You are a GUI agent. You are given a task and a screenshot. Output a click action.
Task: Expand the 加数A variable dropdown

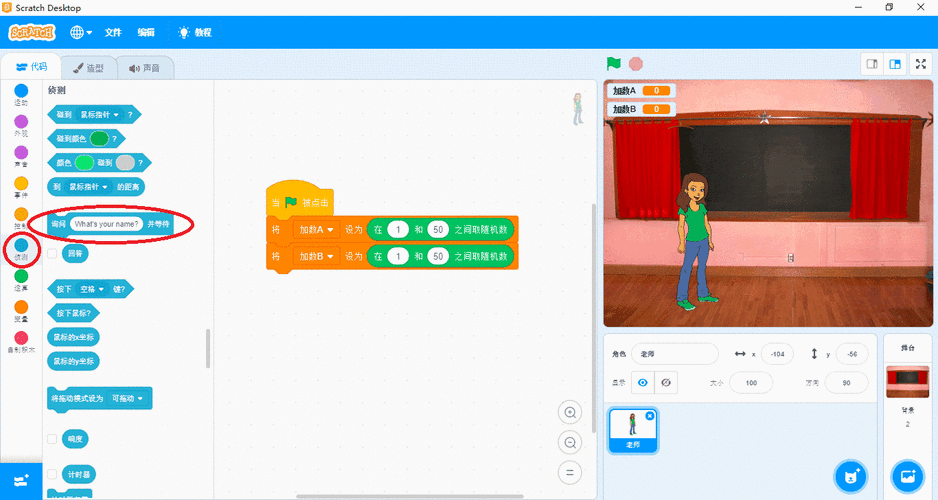point(314,229)
